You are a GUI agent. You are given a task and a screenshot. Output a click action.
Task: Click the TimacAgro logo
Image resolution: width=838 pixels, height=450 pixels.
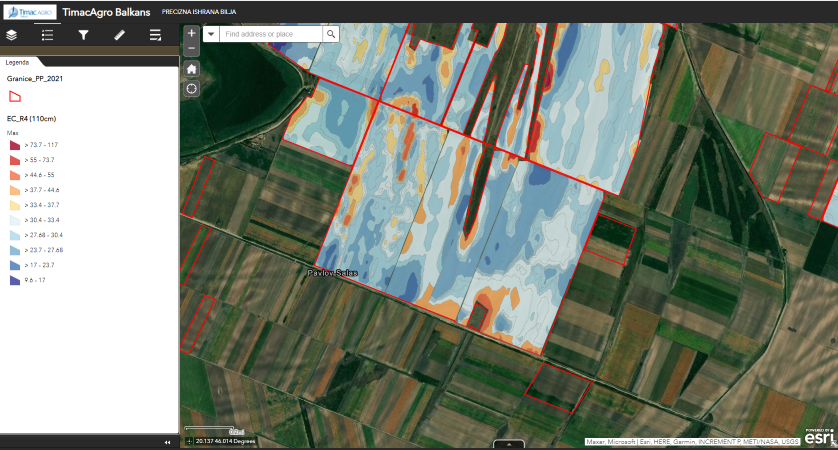(28, 13)
